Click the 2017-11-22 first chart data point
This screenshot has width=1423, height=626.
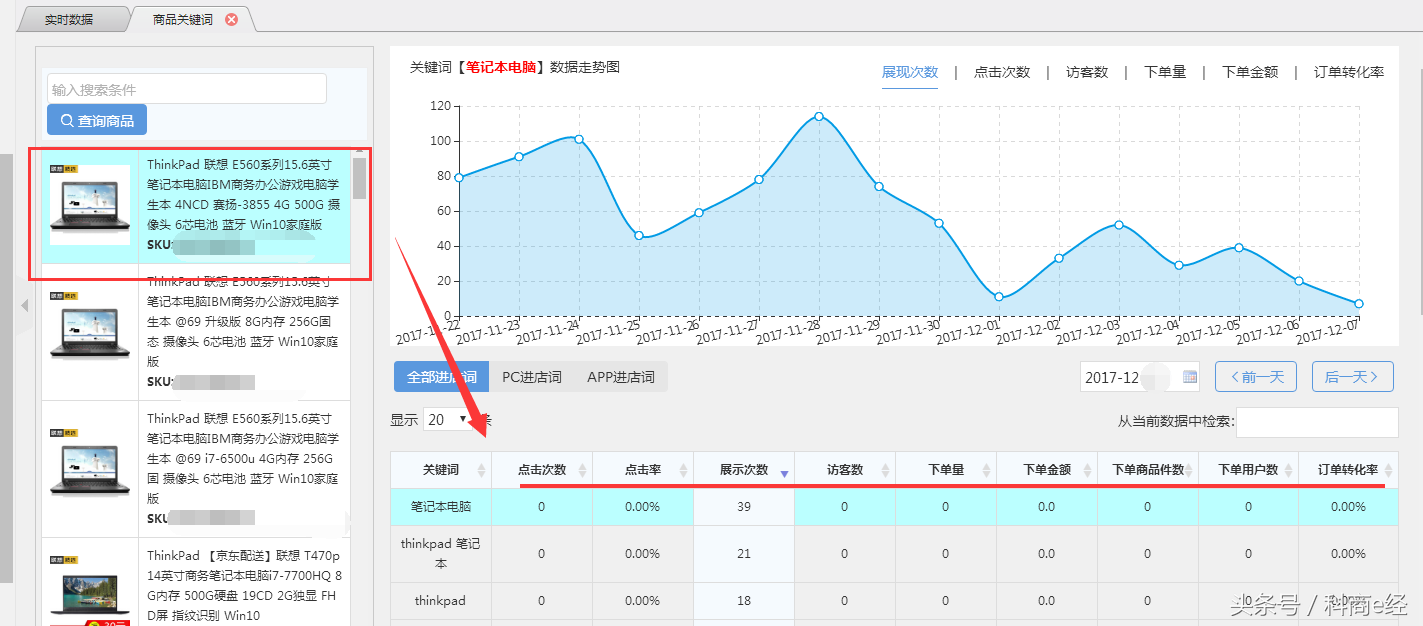[x=459, y=178]
